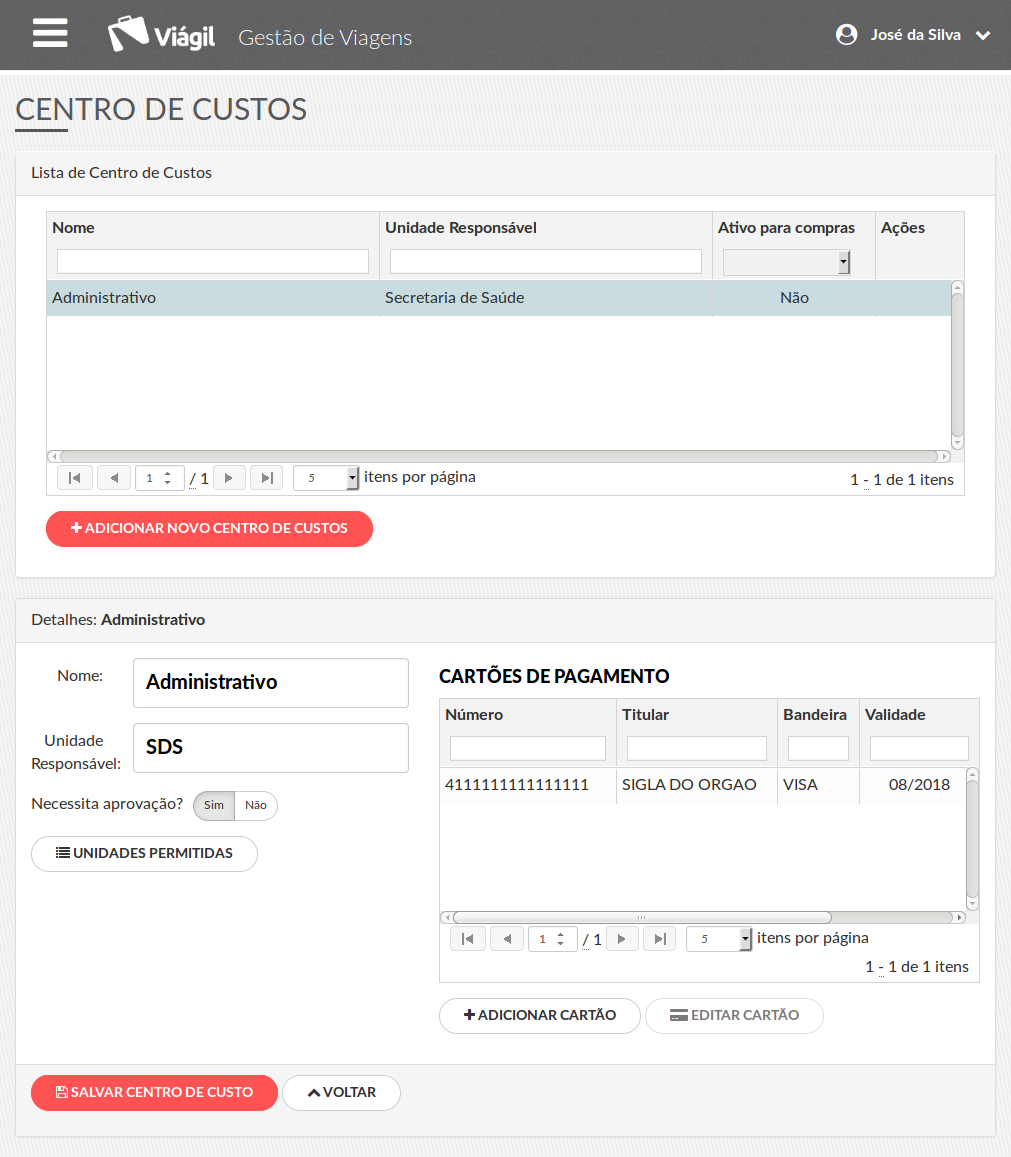Click vertical scrollbar of cost center list
Image resolution: width=1011 pixels, height=1157 pixels.
(957, 365)
